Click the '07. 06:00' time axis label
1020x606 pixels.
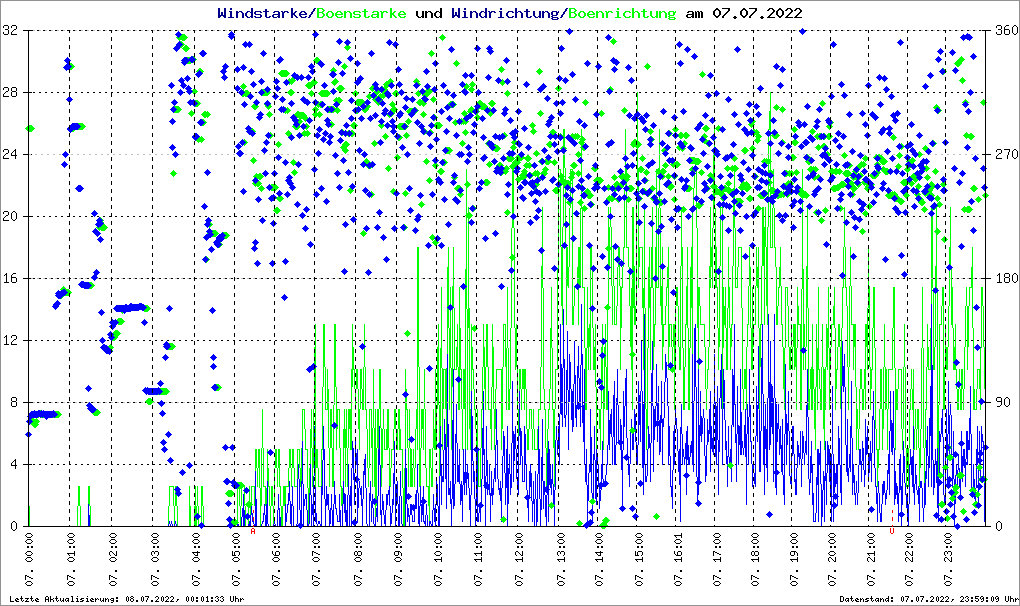point(276,560)
